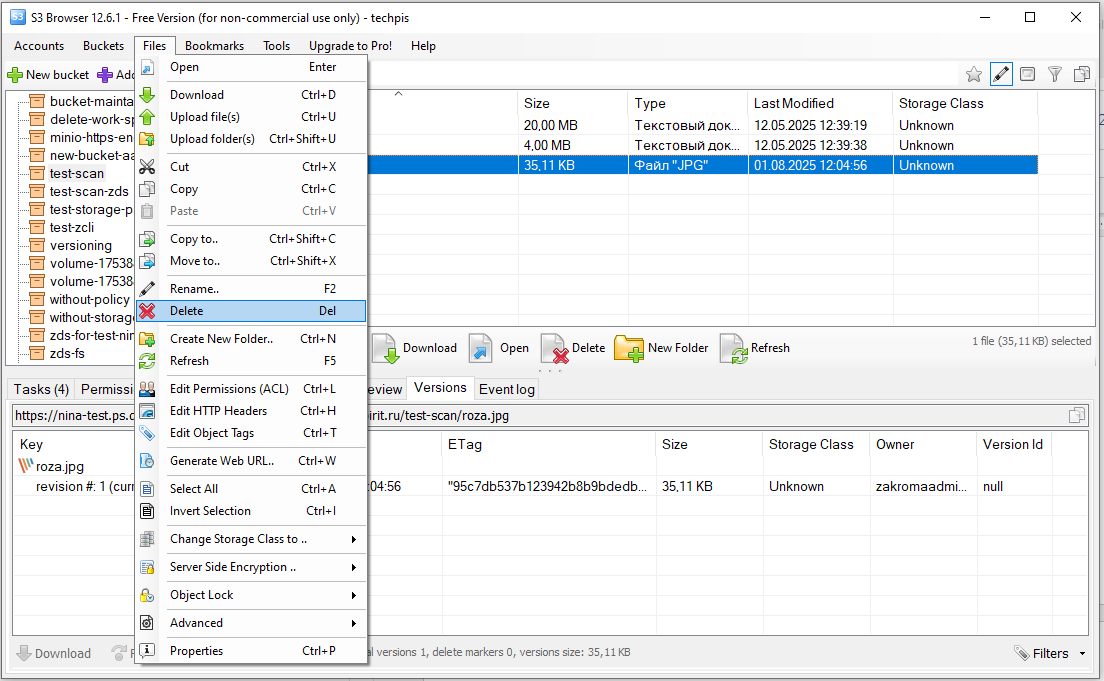Choose Refresh in the Files menu

point(251,361)
